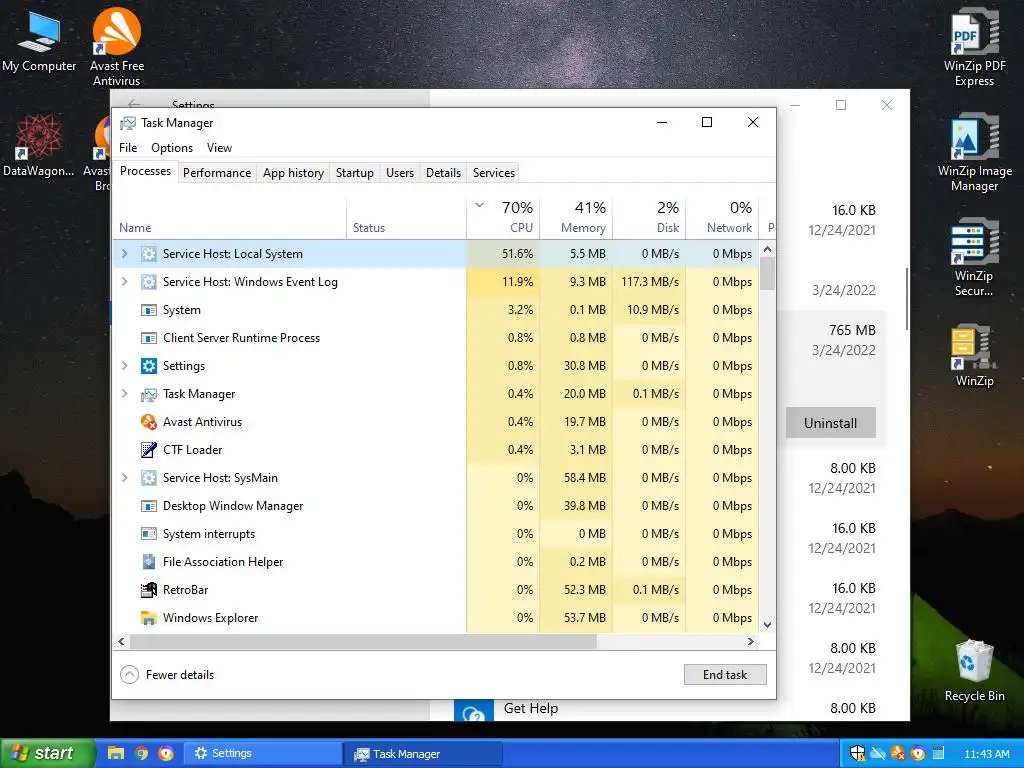Sort processes by Network column header
1024x768 pixels.
click(722, 217)
